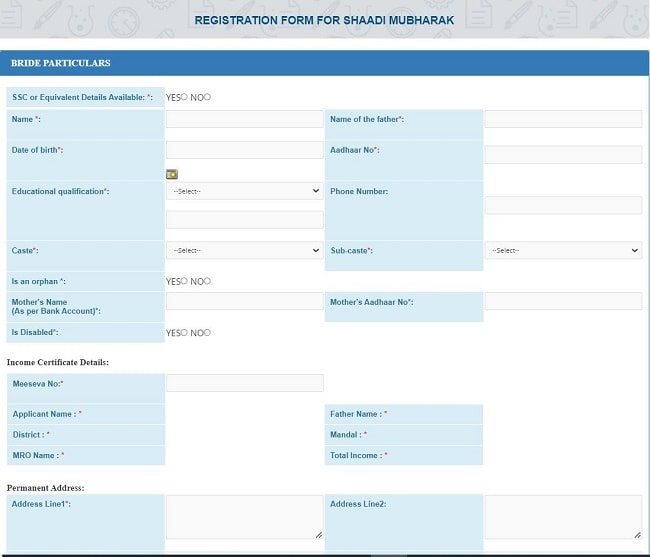Click the Father Name label
The width and height of the screenshot is (650, 557).
(x=359, y=414)
